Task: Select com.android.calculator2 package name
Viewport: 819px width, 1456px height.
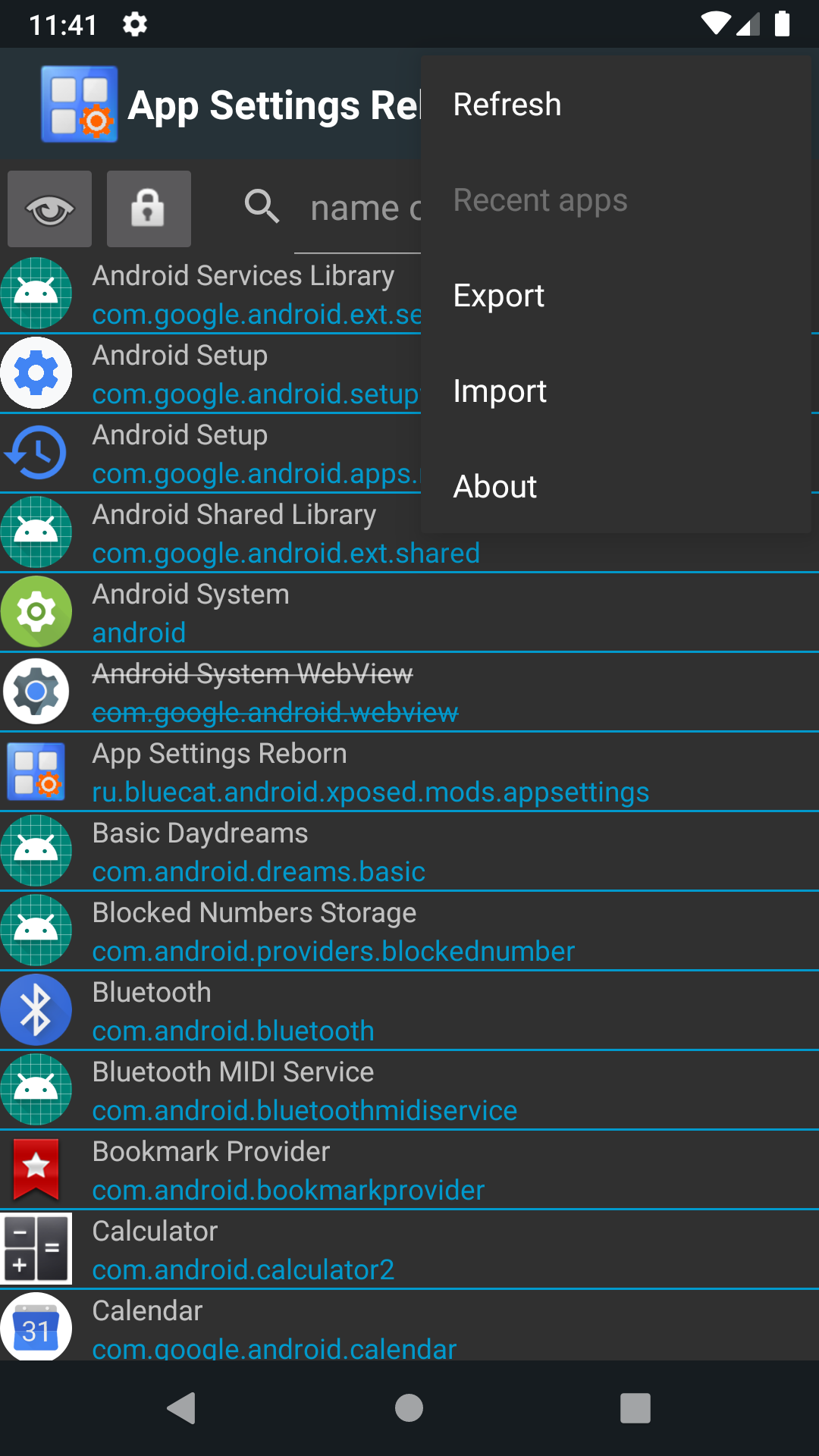Action: click(x=243, y=1270)
